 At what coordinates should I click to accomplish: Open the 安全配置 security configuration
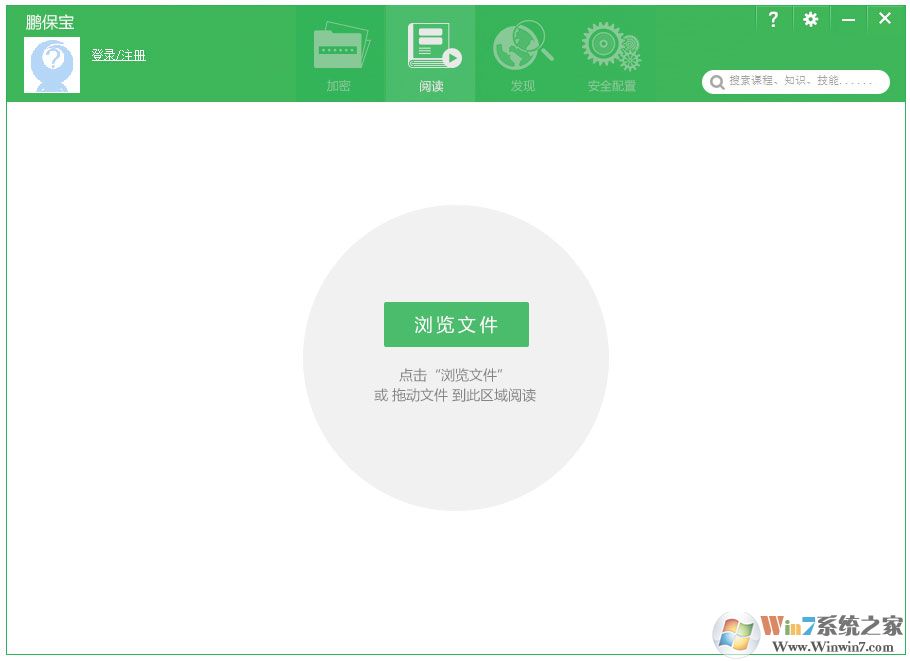click(x=611, y=52)
